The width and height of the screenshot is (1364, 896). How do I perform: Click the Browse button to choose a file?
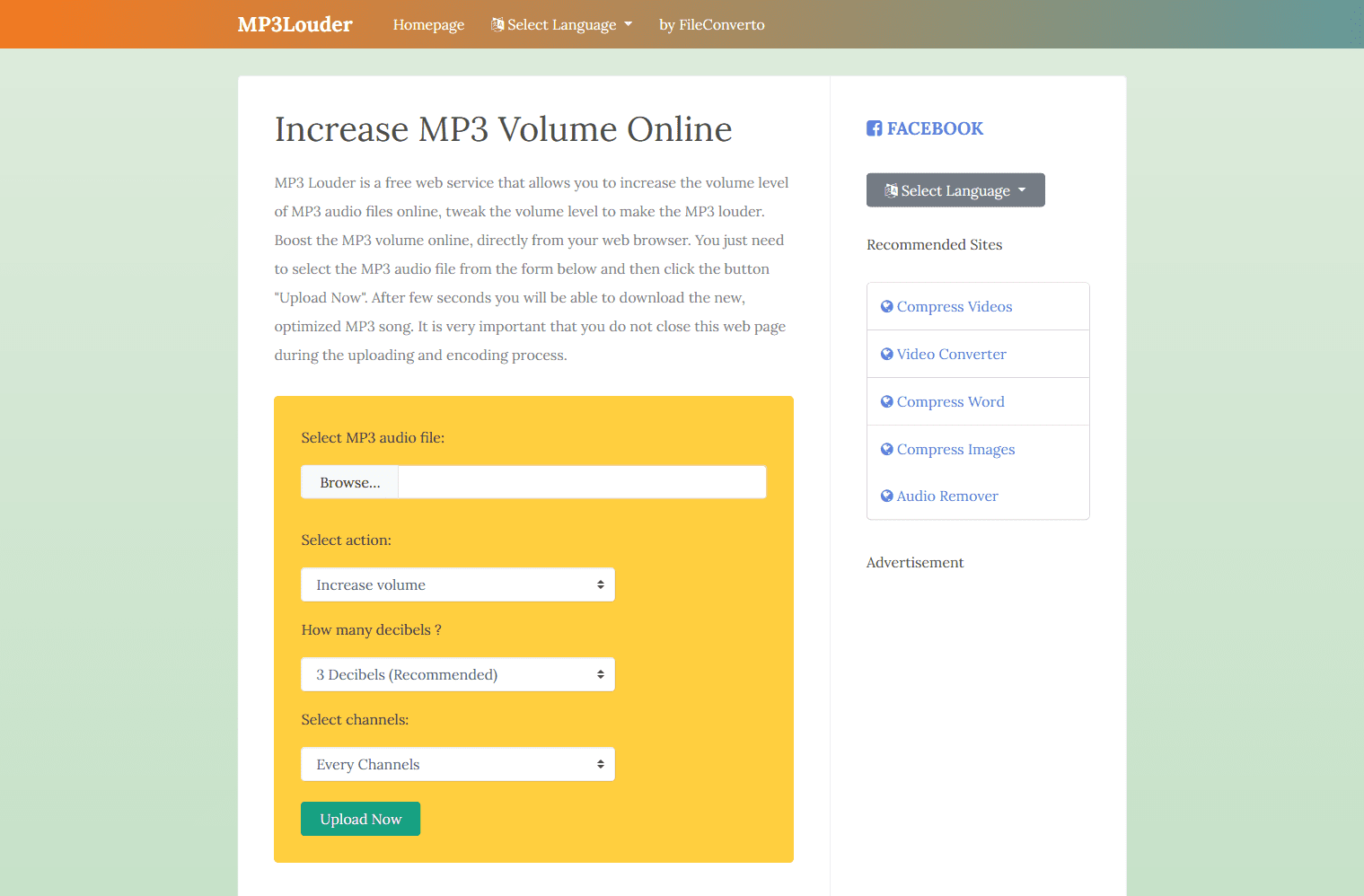[x=349, y=482]
